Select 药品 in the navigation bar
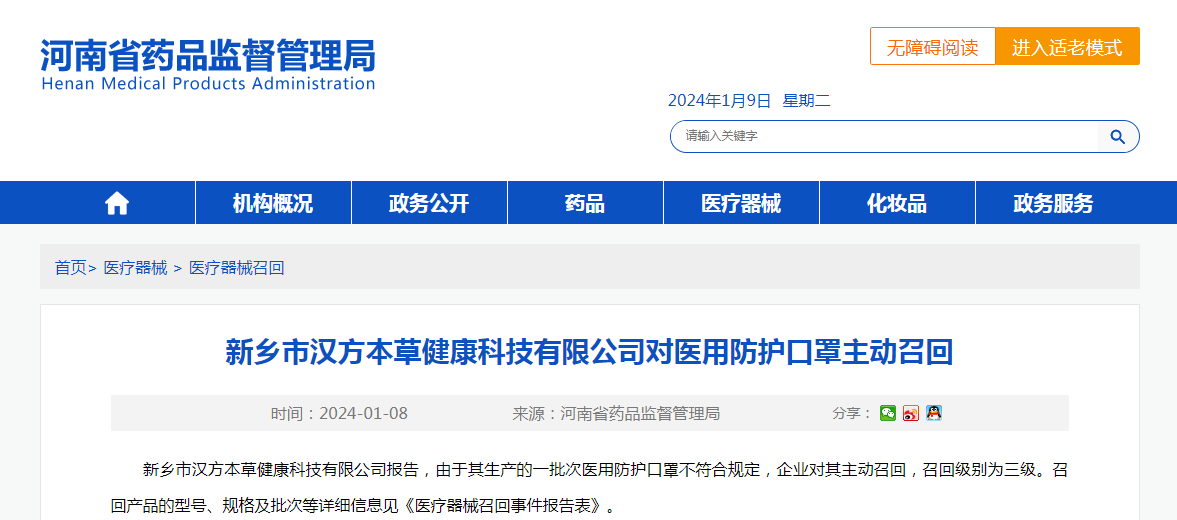 click(585, 204)
